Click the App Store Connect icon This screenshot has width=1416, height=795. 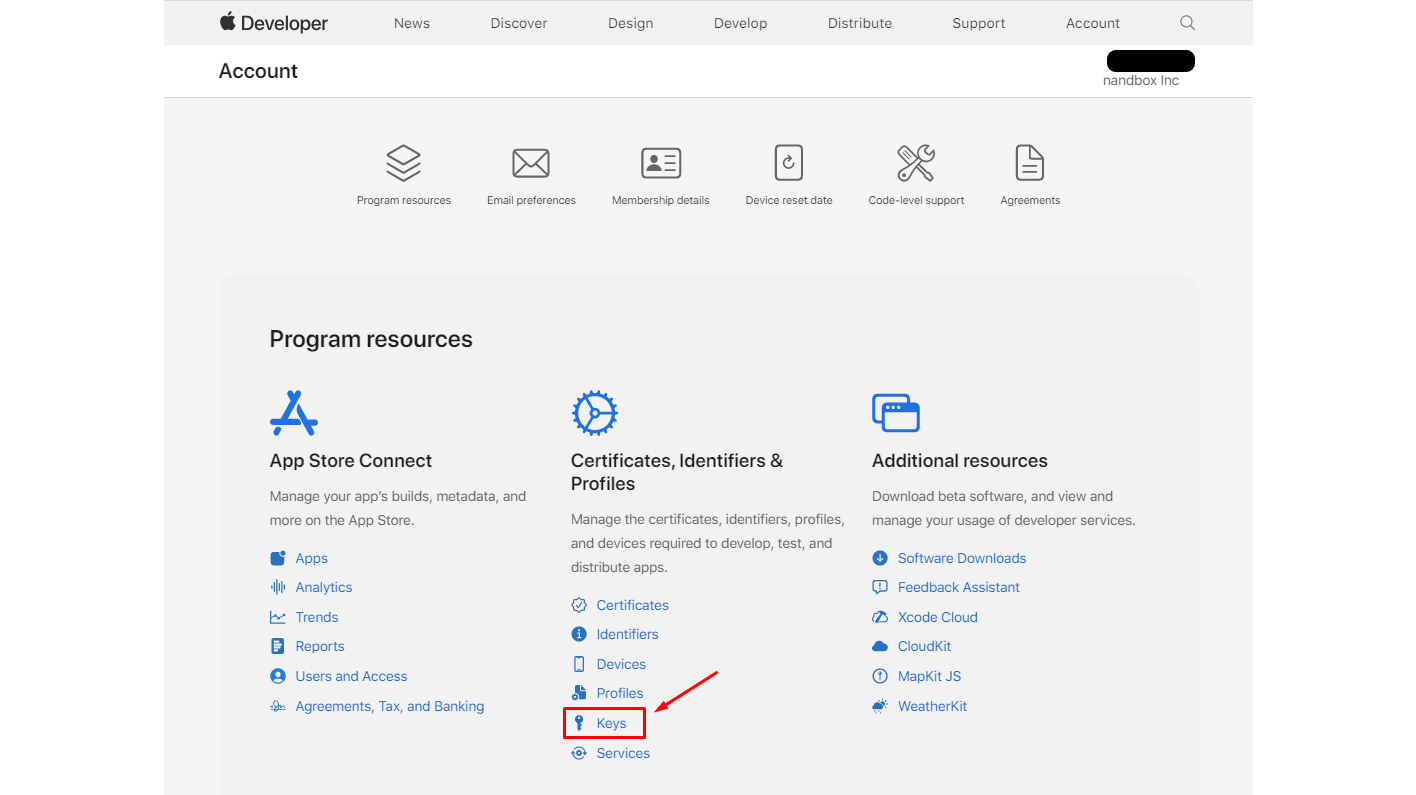tap(293, 412)
